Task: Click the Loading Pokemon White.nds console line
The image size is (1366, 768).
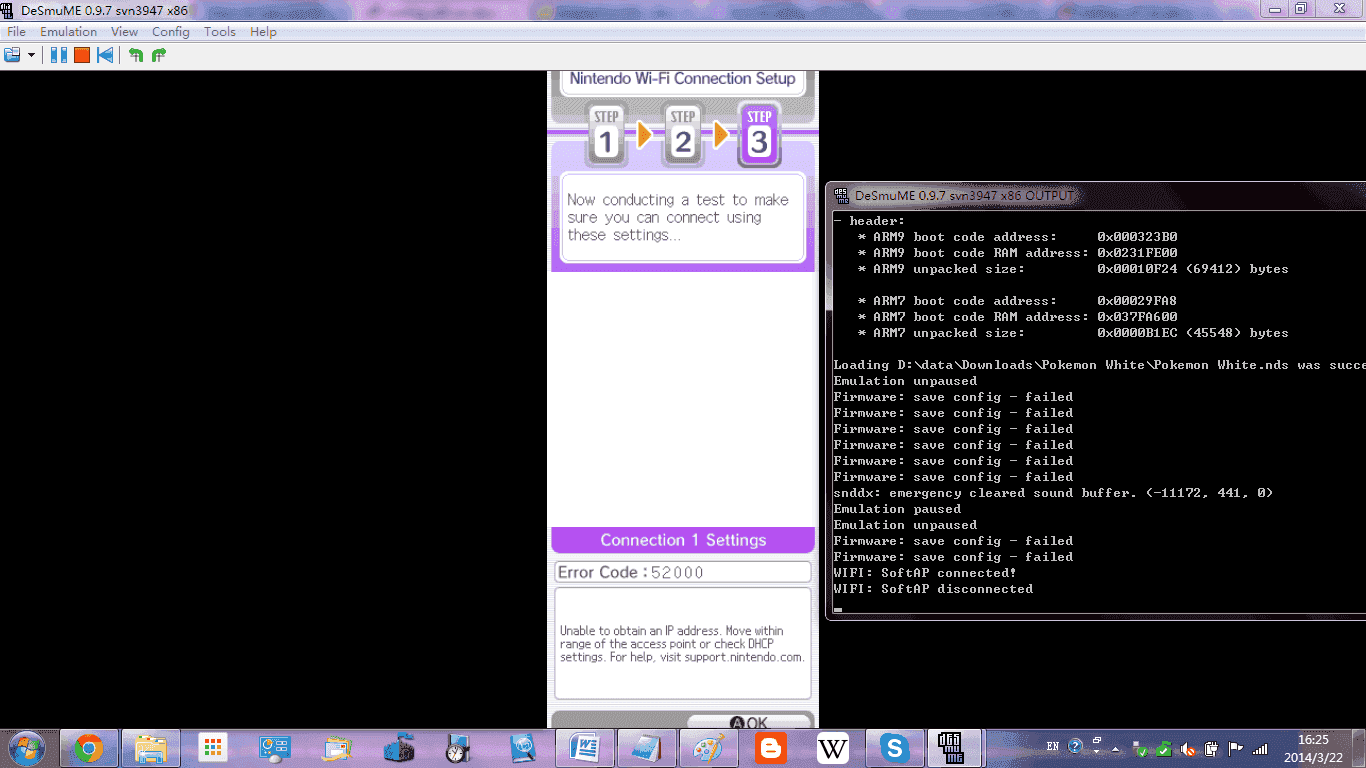Action: (1099, 365)
